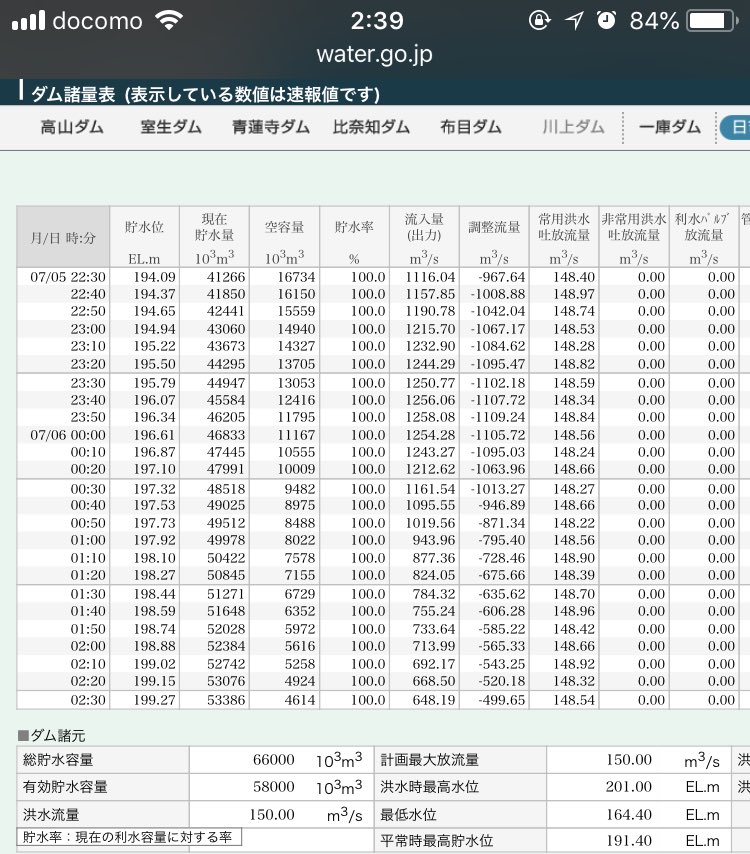Click the 月/日 時:分 column header

63,237
